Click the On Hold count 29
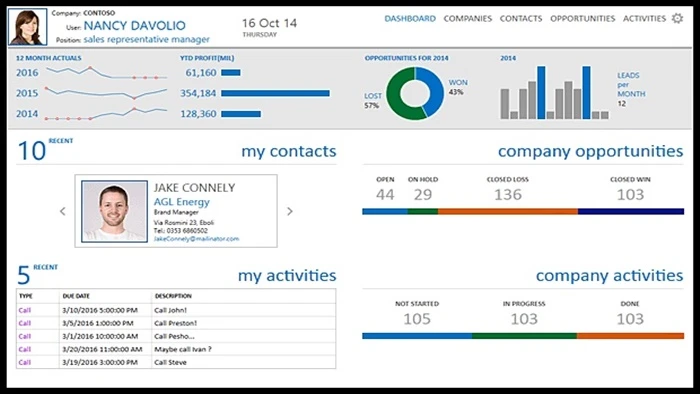 coord(423,195)
